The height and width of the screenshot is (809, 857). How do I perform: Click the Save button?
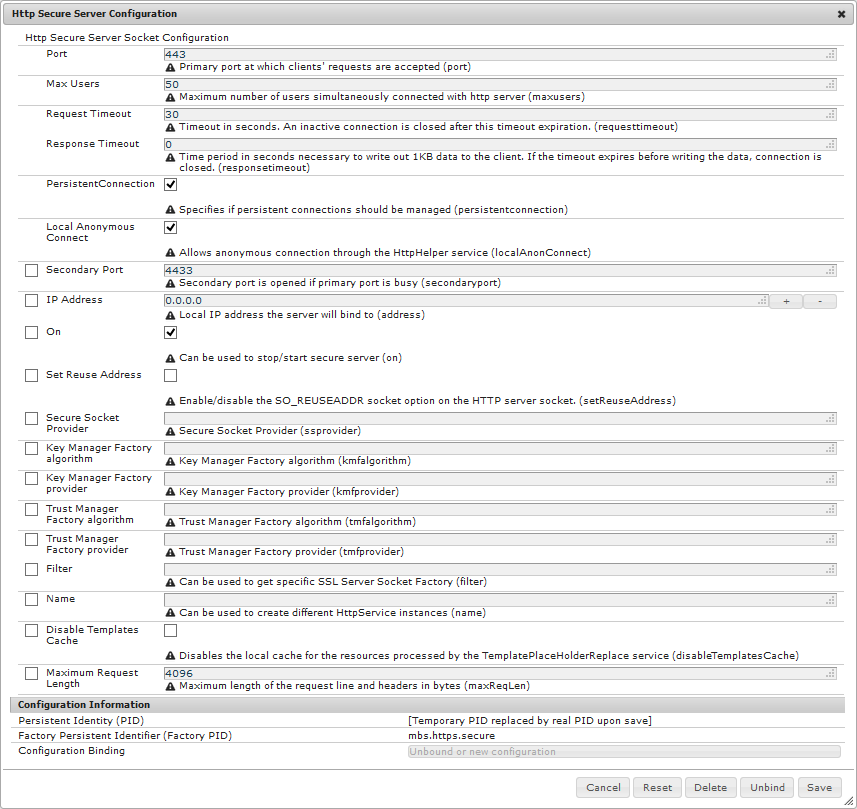coord(819,787)
